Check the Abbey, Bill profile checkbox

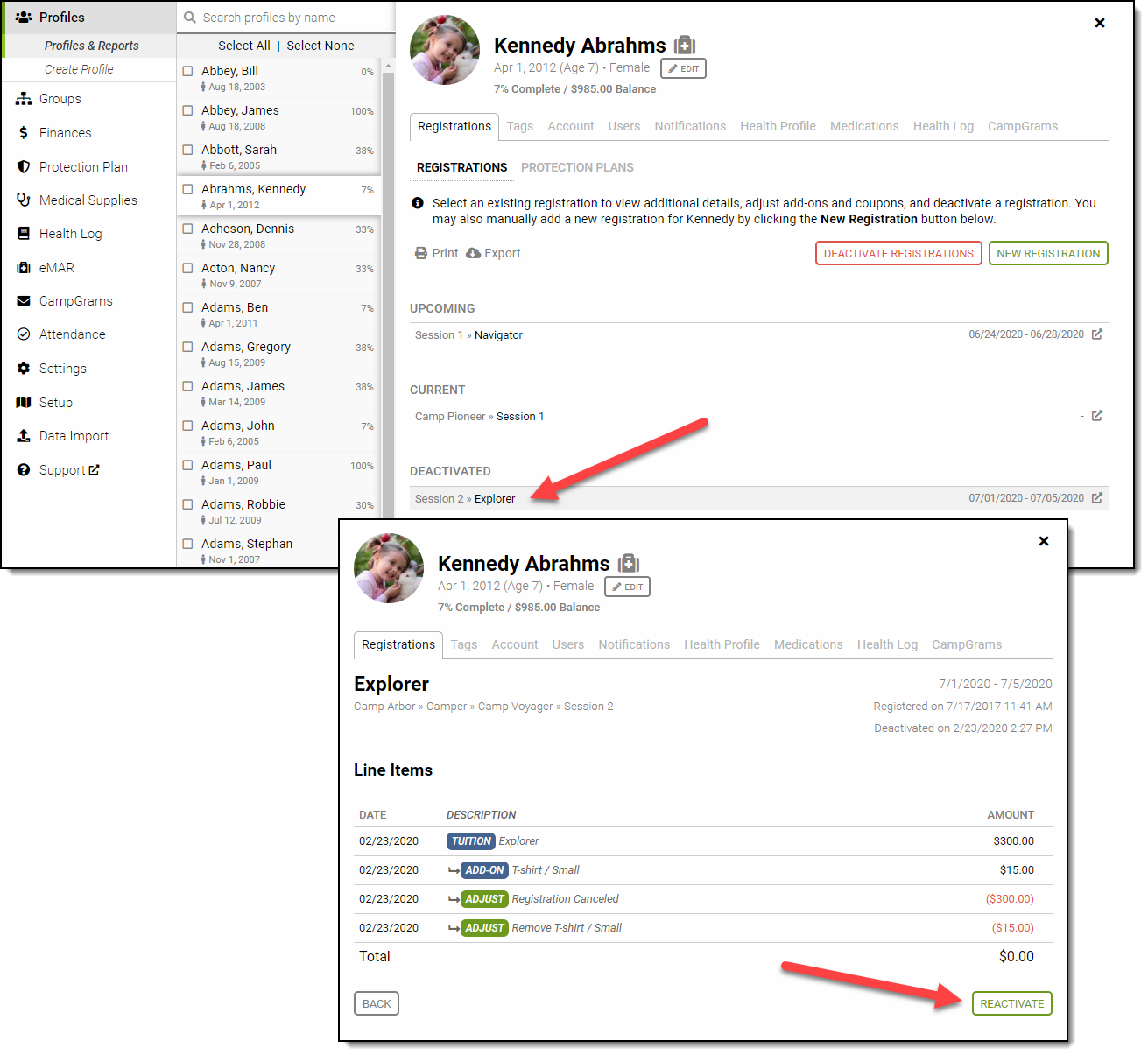pyautogui.click(x=187, y=71)
